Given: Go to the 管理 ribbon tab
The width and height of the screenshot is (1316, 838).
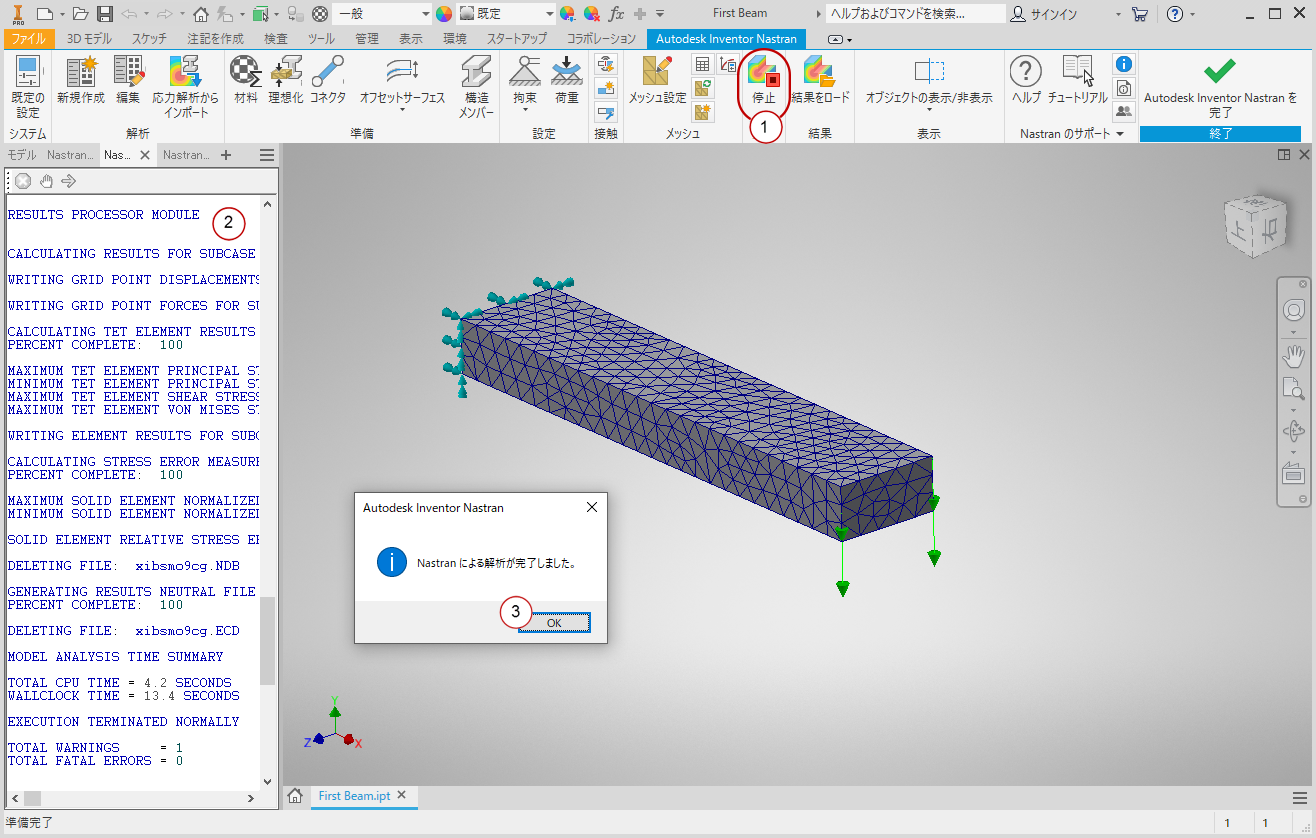Looking at the screenshot, I should [367, 38].
